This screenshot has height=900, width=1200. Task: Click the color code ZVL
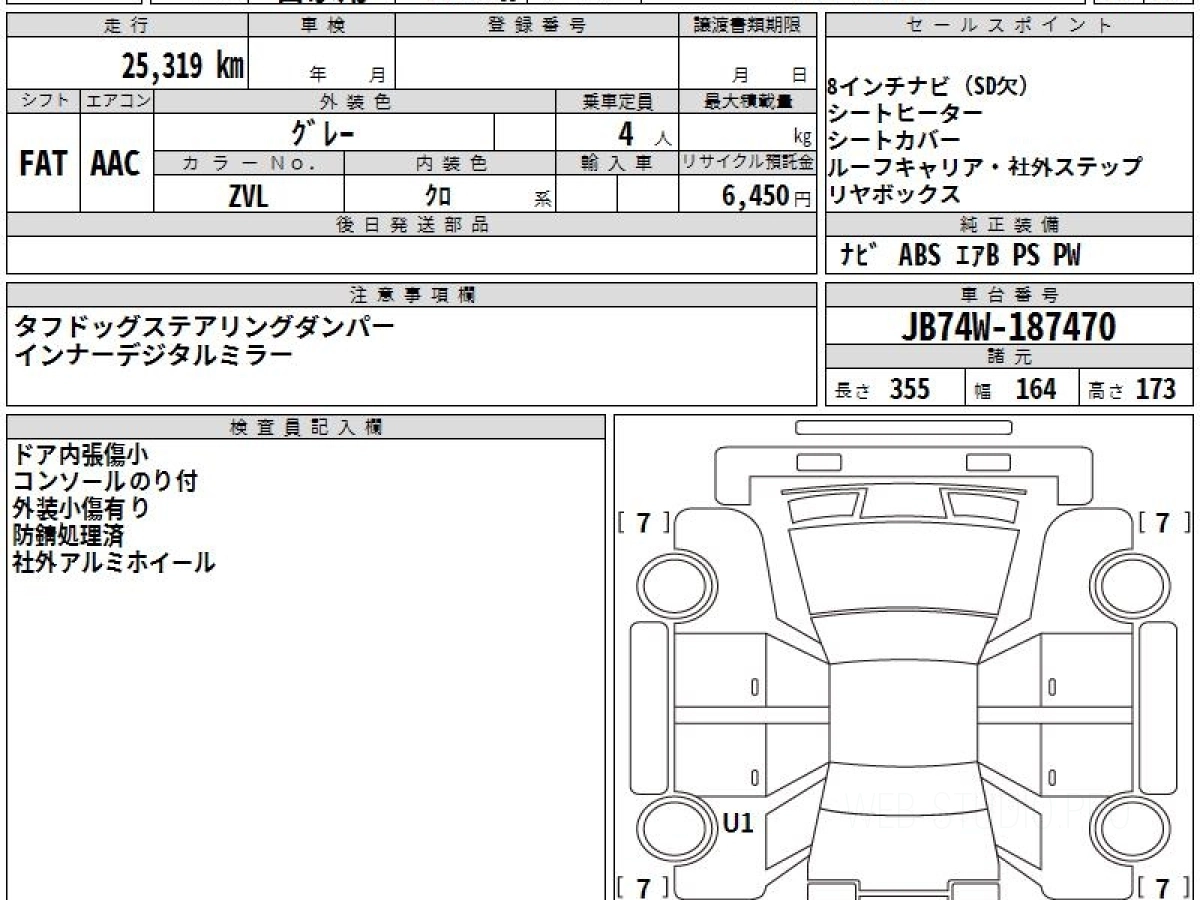click(x=248, y=196)
